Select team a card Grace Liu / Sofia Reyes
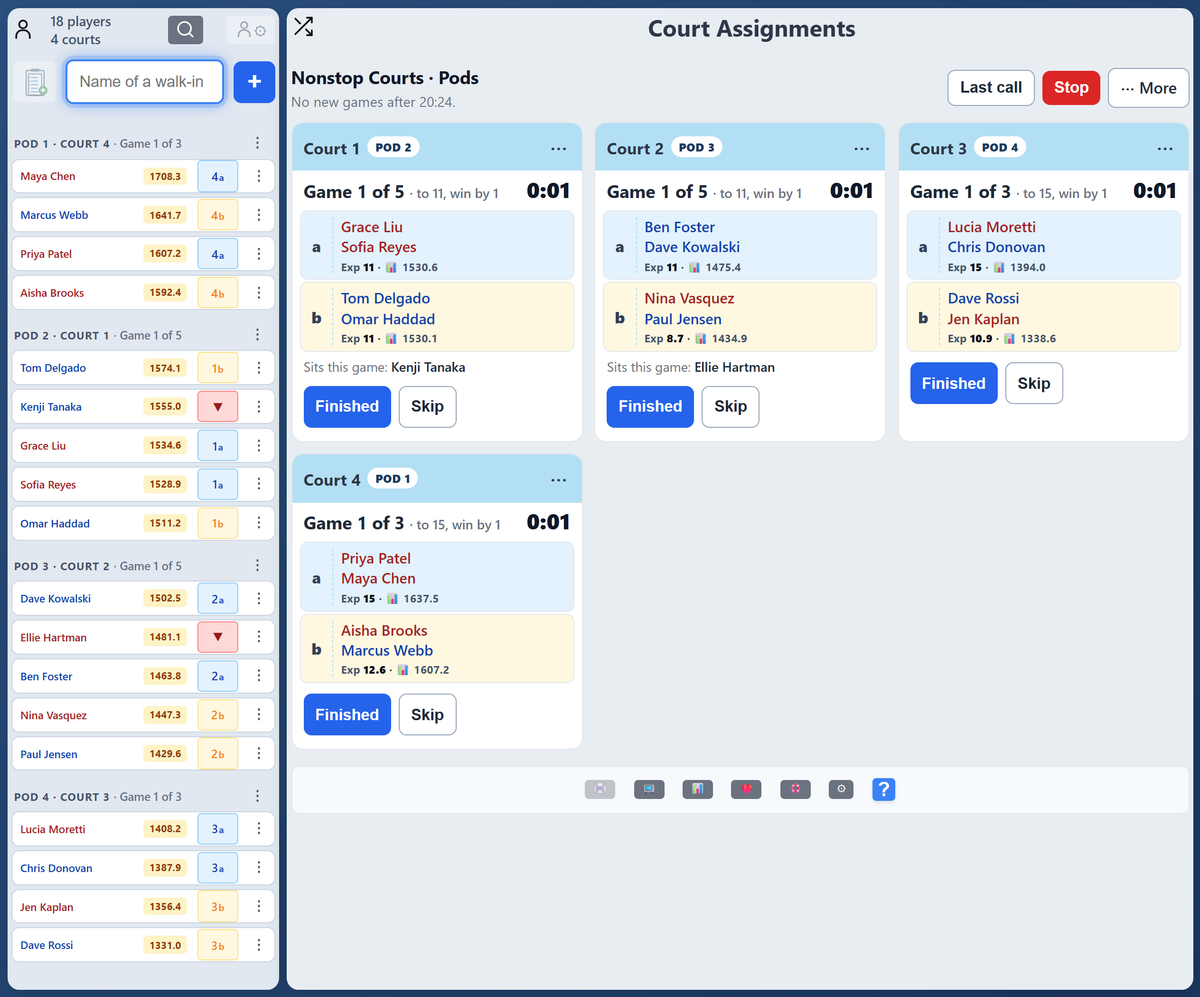The image size is (1200, 997). pyautogui.click(x=437, y=246)
